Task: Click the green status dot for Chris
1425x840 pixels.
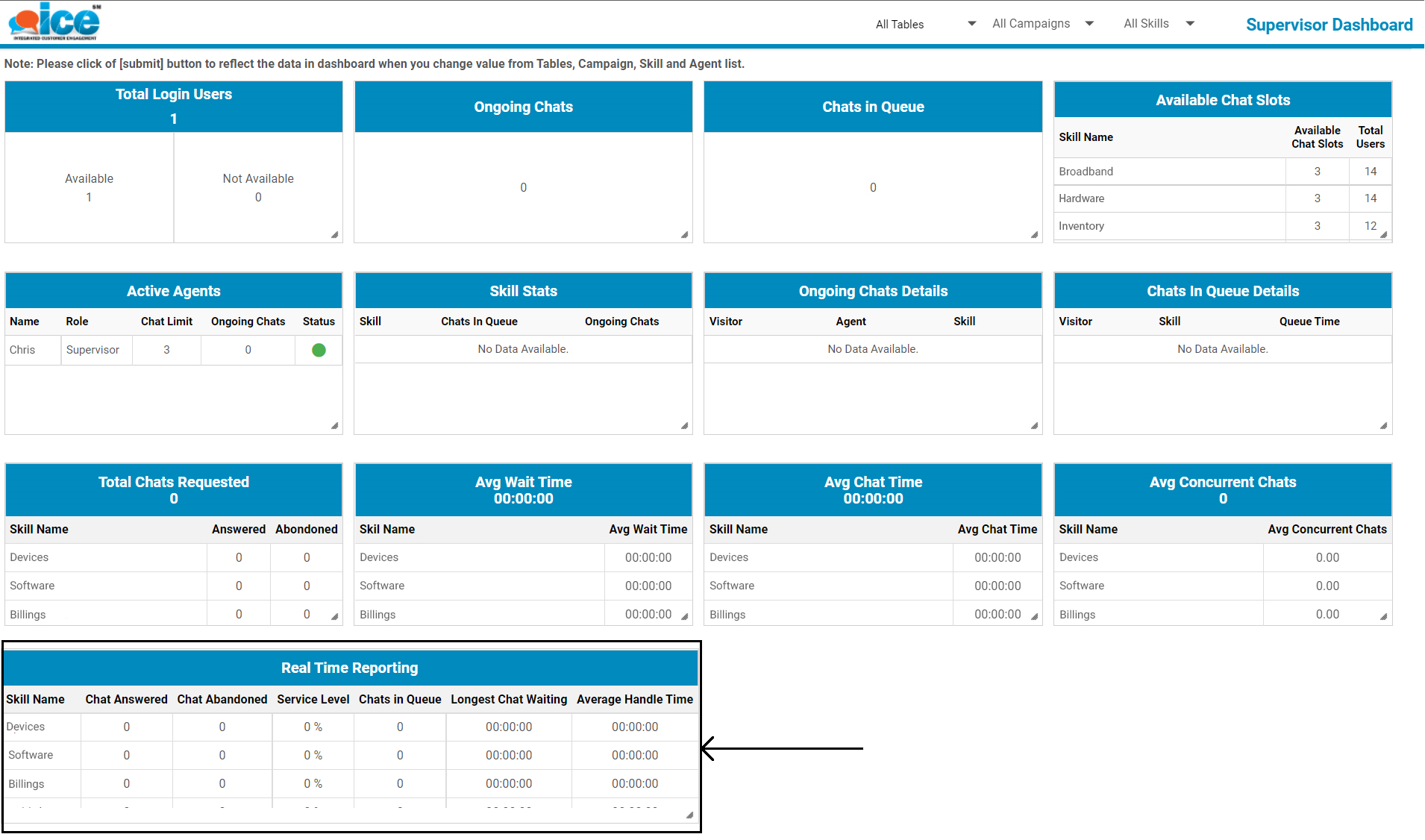Action: (319, 350)
